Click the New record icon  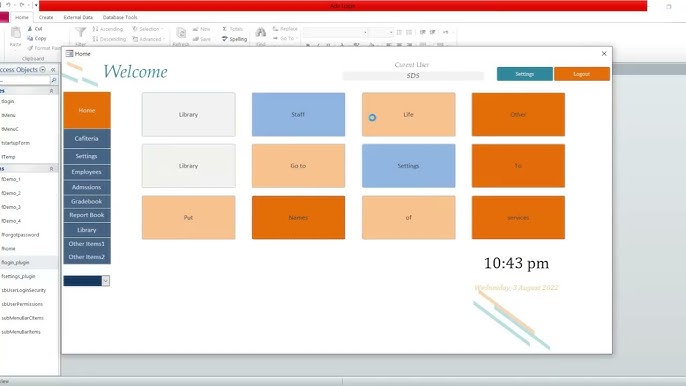click(x=196, y=29)
